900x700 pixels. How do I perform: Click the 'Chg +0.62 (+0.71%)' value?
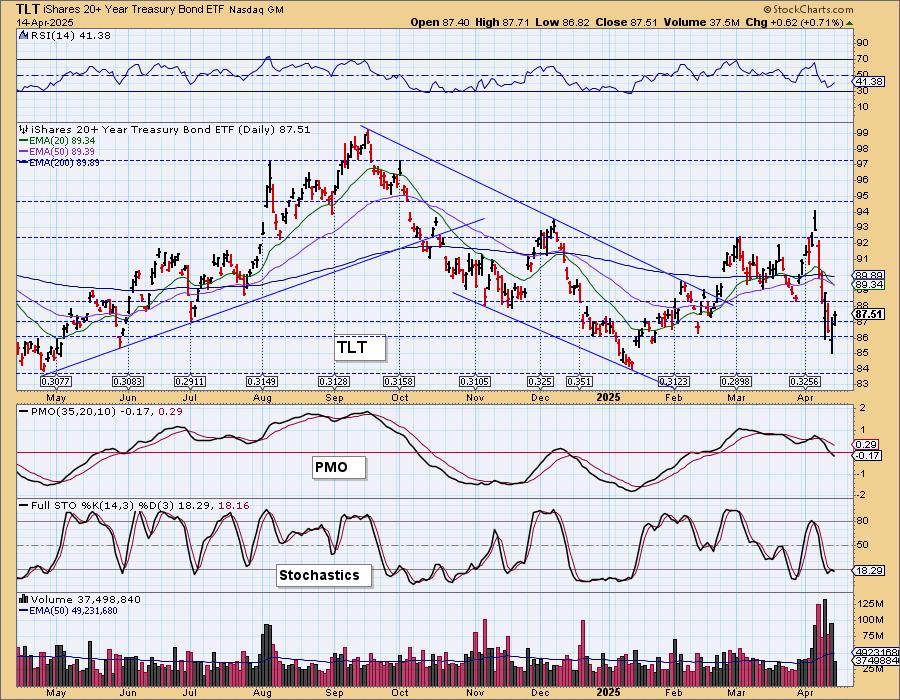tap(795, 22)
